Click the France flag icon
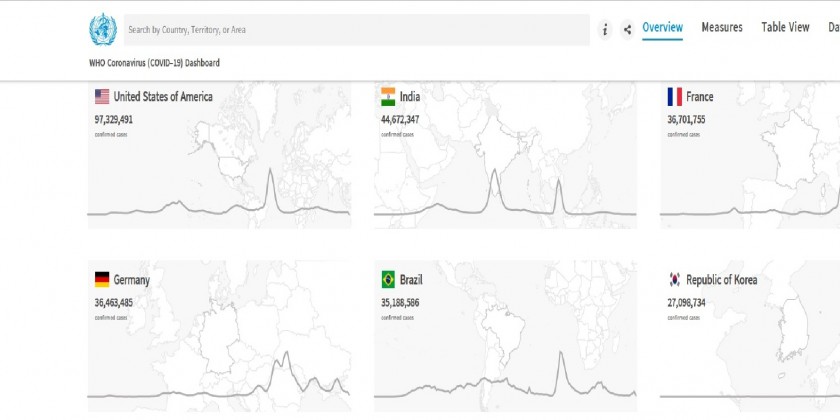The image size is (840, 420). click(x=674, y=97)
